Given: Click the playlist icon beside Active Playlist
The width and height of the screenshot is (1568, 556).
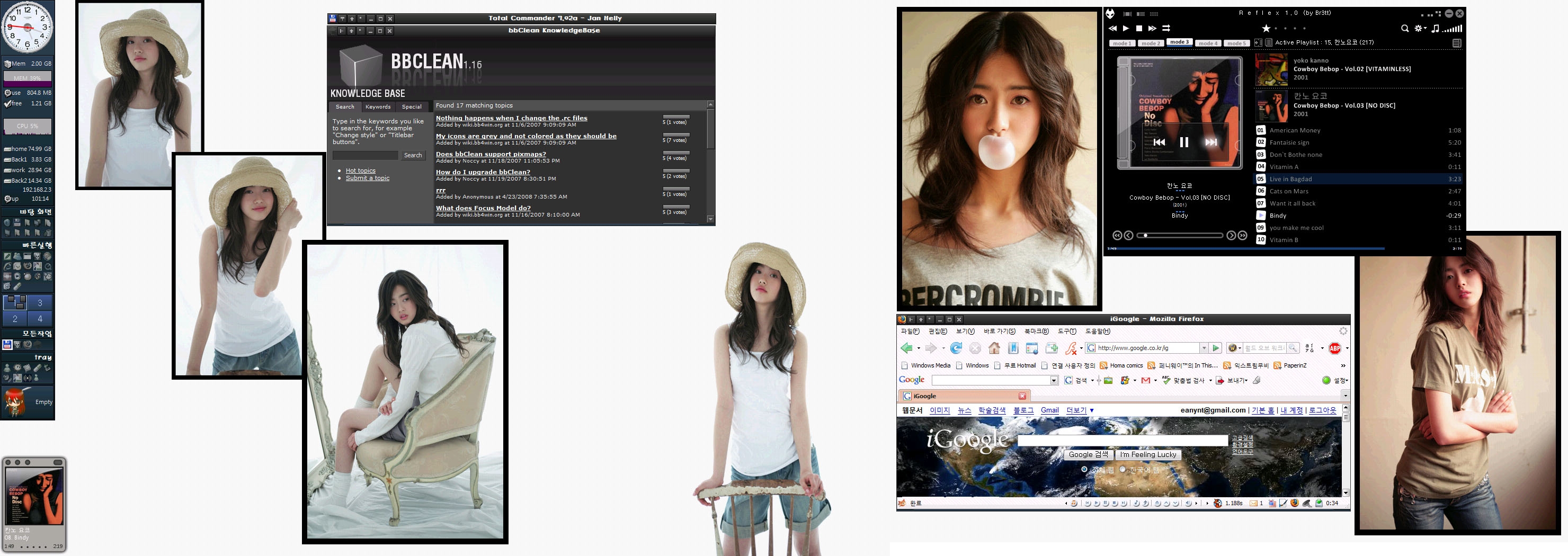Looking at the screenshot, I should (1269, 42).
